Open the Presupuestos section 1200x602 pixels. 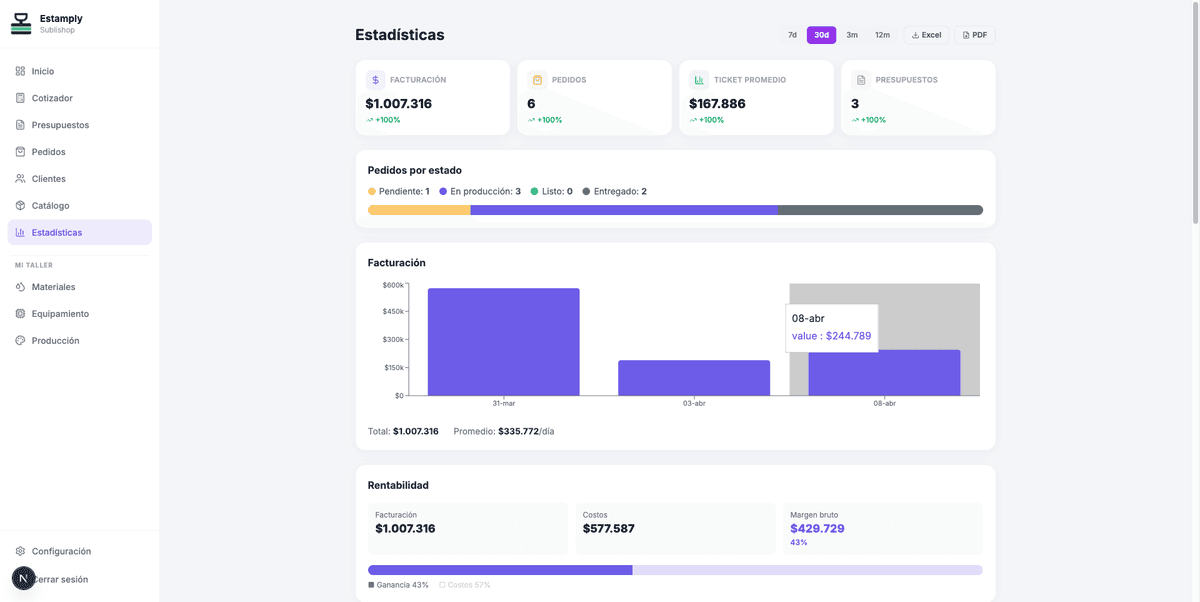[x=60, y=125]
